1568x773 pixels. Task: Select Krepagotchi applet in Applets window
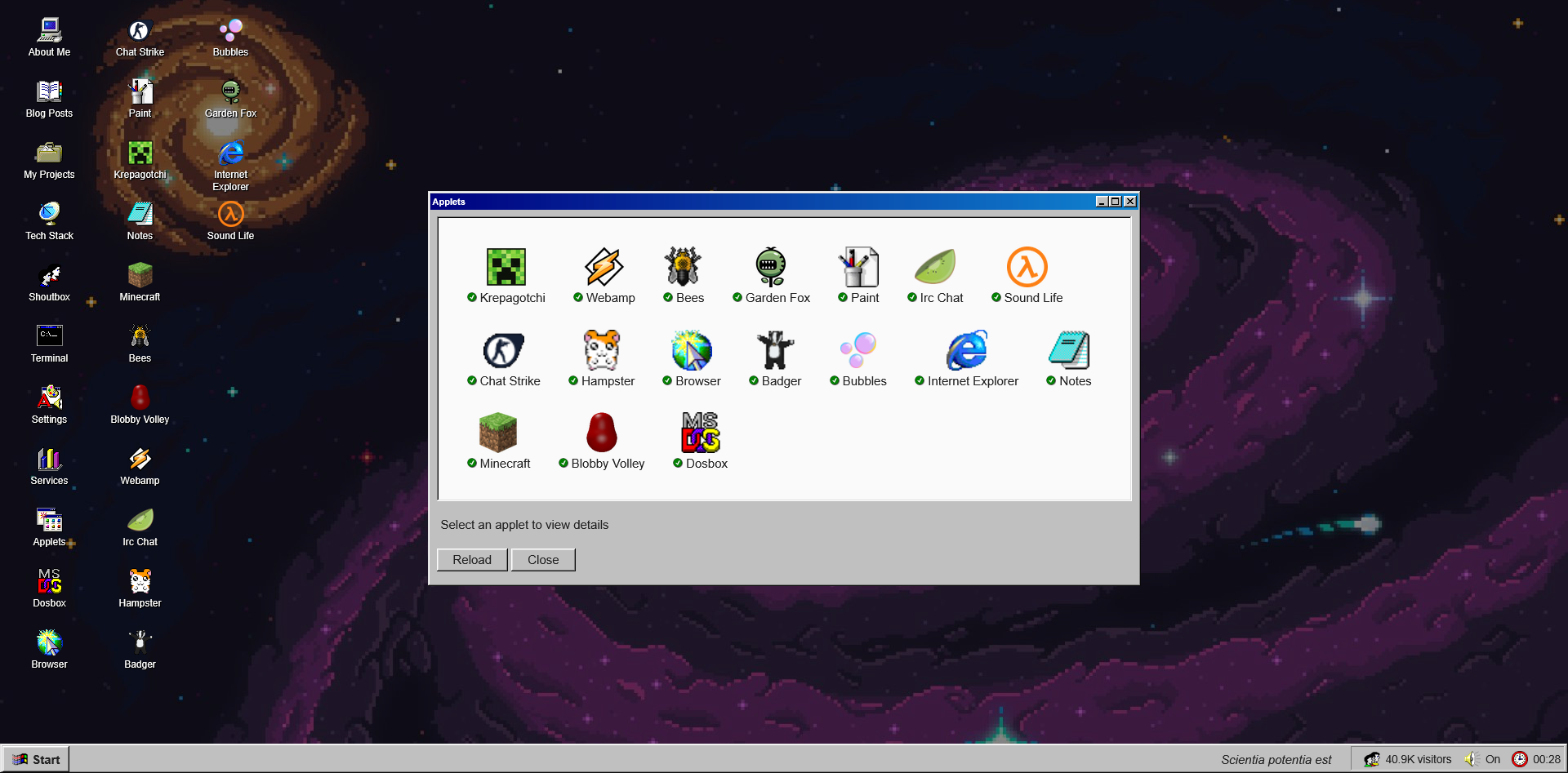[506, 276]
